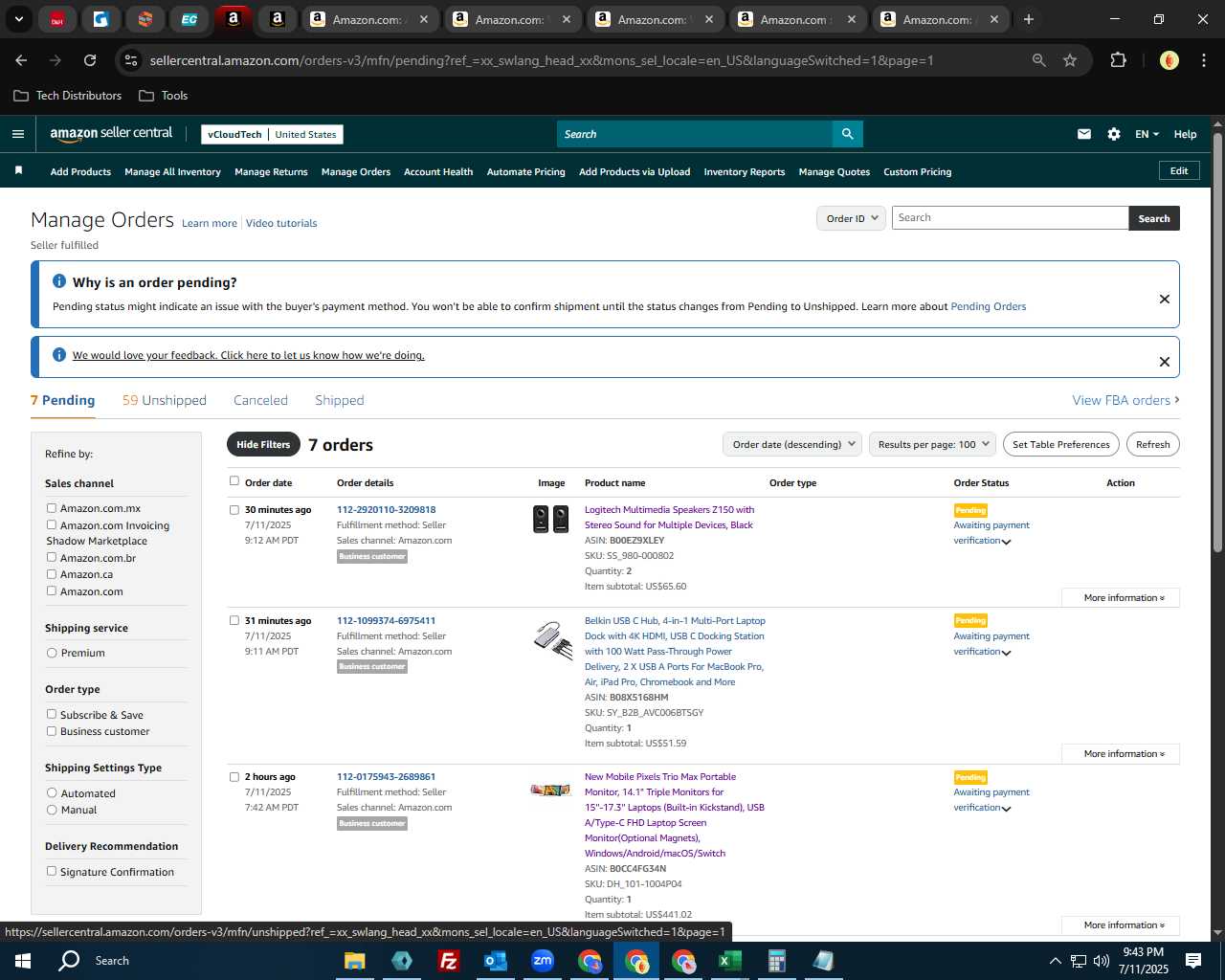Open the settings gear in Seller Central
The image size is (1225, 980).
pos(1114,134)
